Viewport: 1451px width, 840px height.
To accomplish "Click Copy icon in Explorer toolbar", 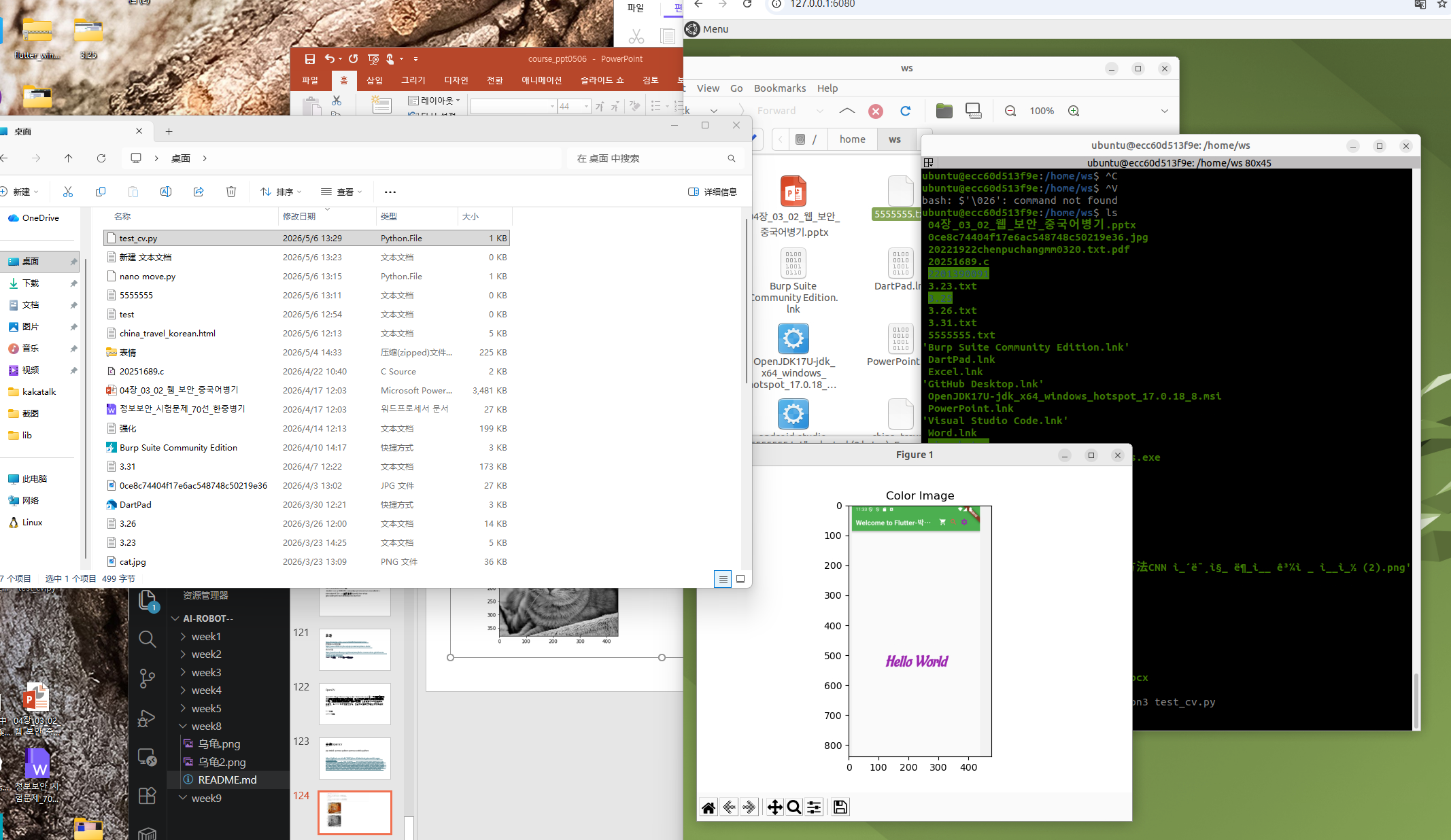I will [x=101, y=192].
